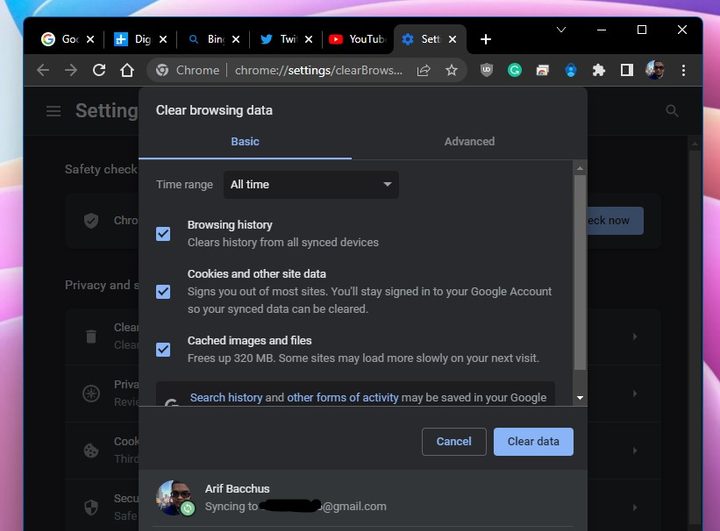This screenshot has height=531, width=720.
Task: Uncheck Cached images and files checkbox
Action: tap(163, 350)
